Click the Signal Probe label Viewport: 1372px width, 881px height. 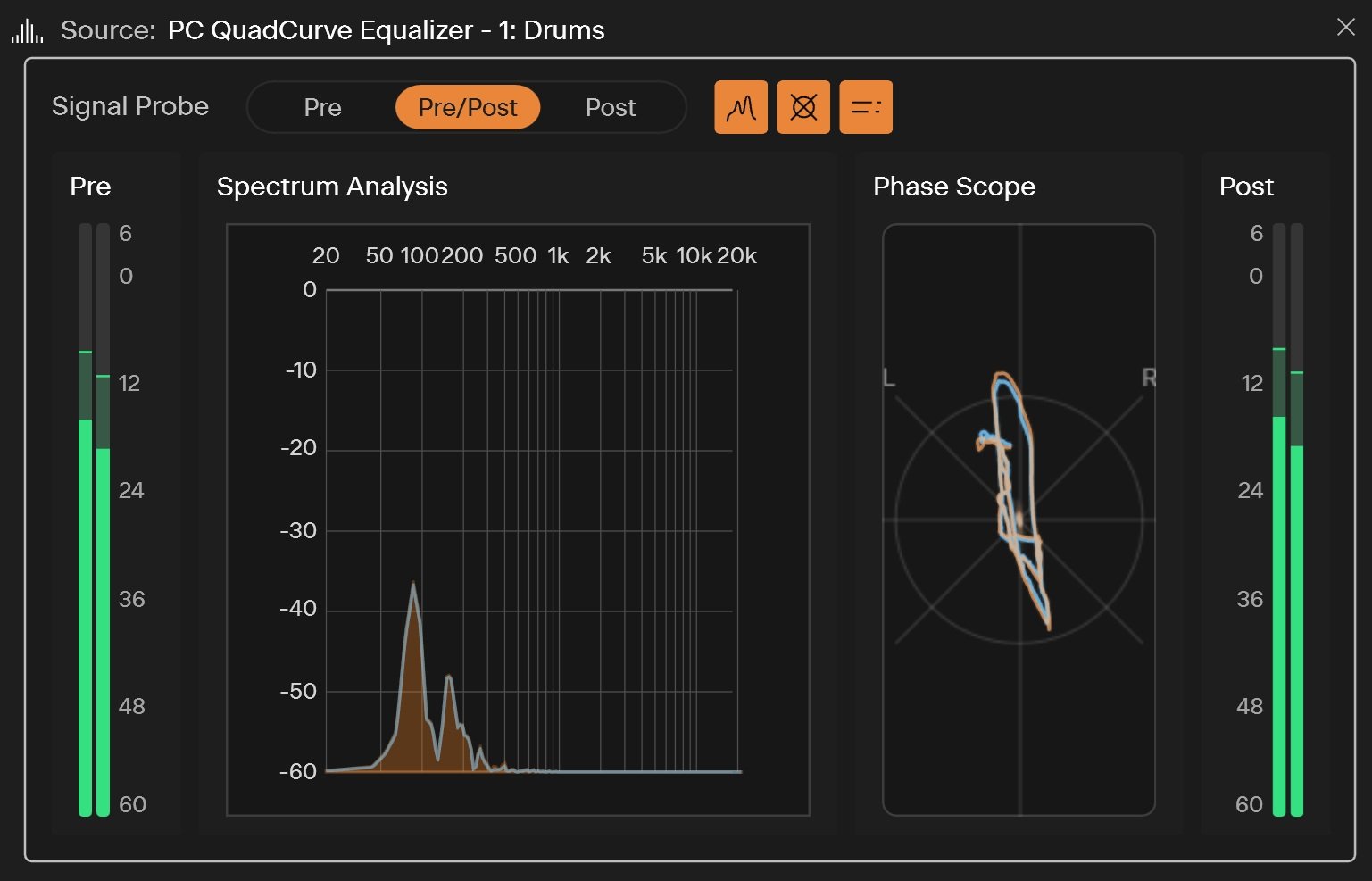pos(130,106)
